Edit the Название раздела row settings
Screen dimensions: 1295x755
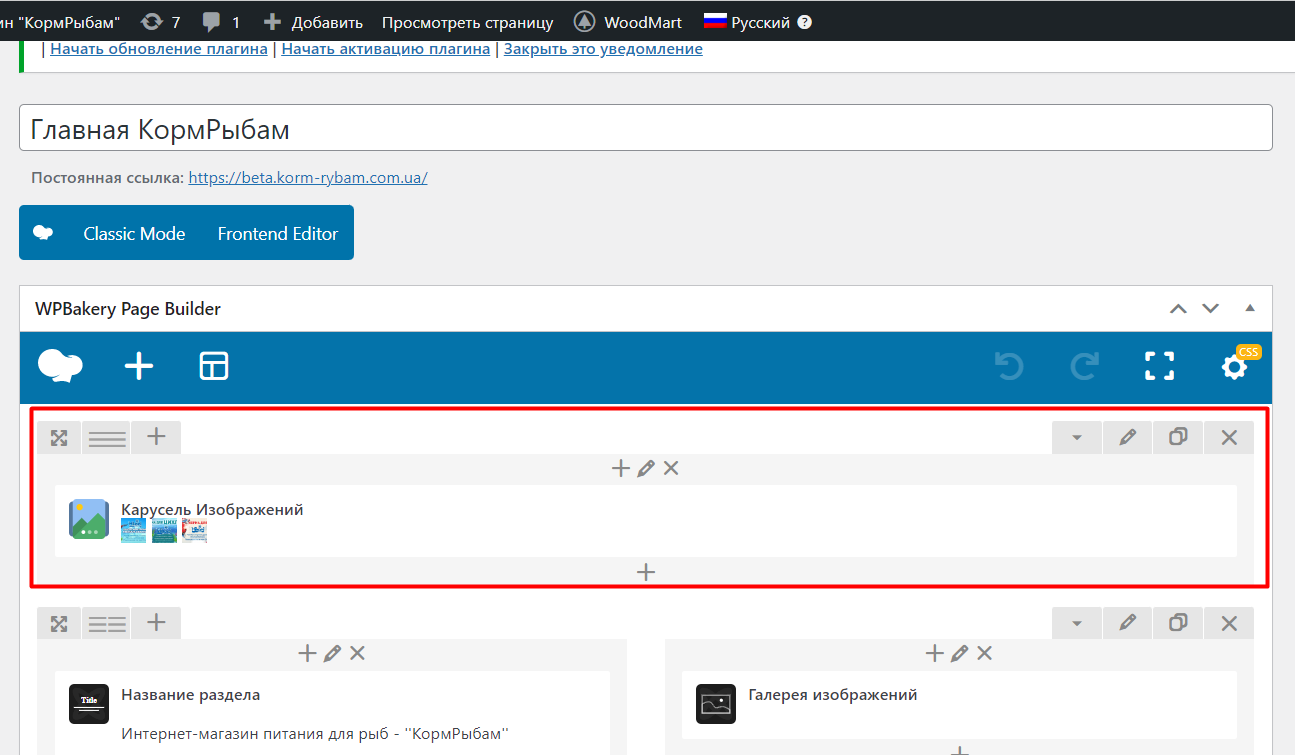click(x=1128, y=624)
